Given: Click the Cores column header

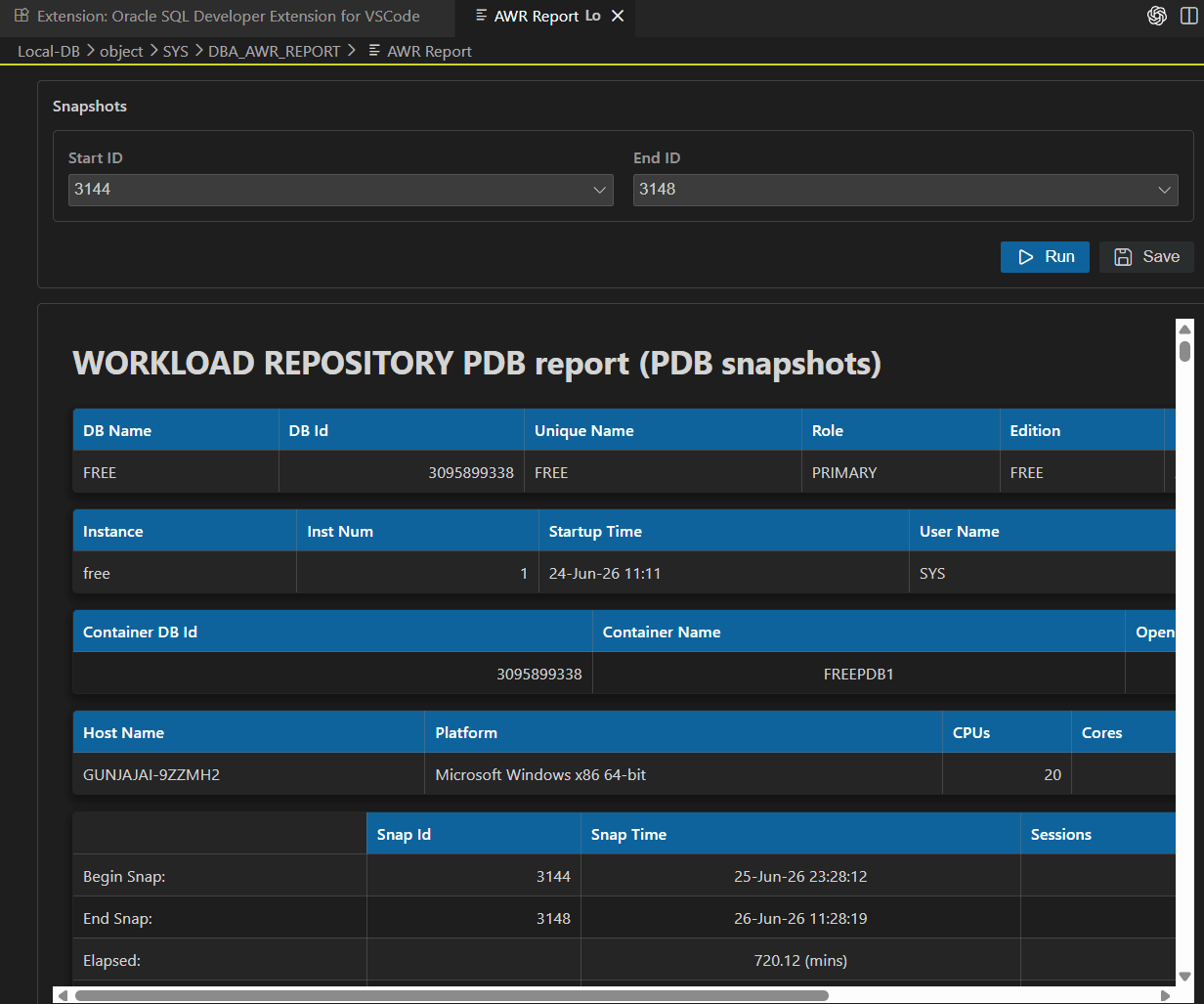Looking at the screenshot, I should pos(1124,732).
